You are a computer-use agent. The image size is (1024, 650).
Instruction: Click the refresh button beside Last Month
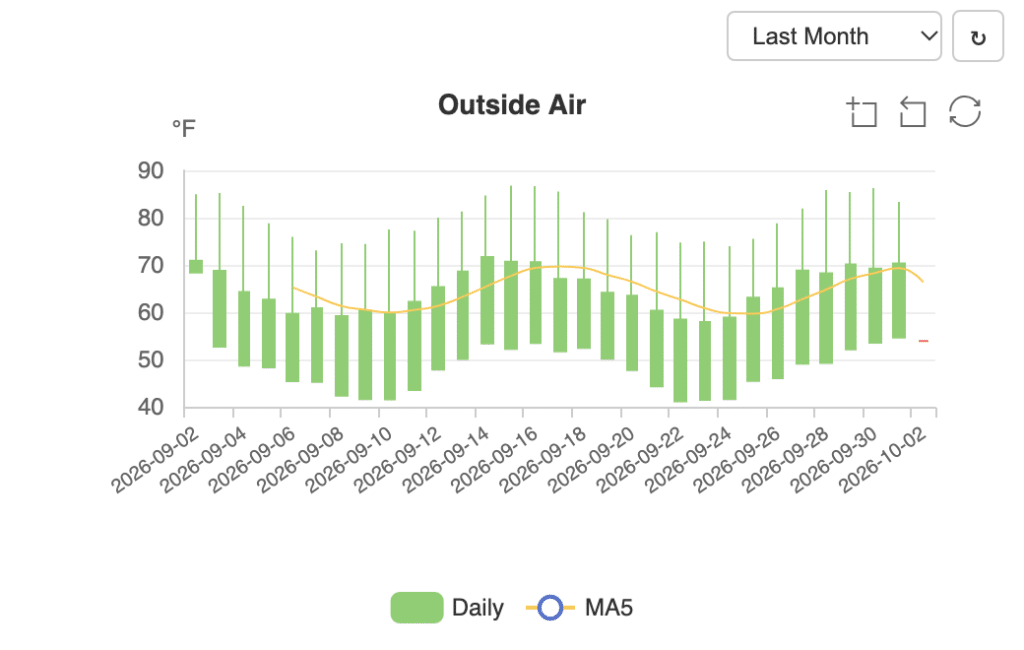click(x=978, y=36)
